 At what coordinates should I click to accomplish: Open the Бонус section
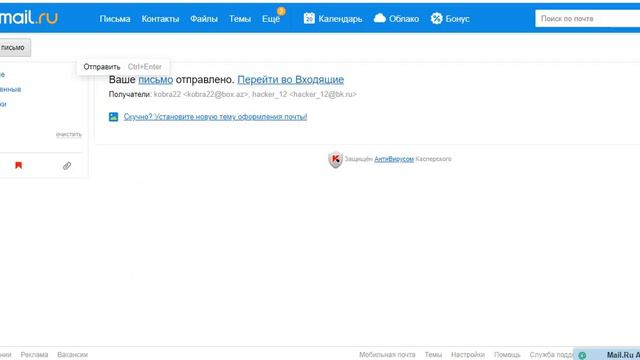tap(457, 19)
